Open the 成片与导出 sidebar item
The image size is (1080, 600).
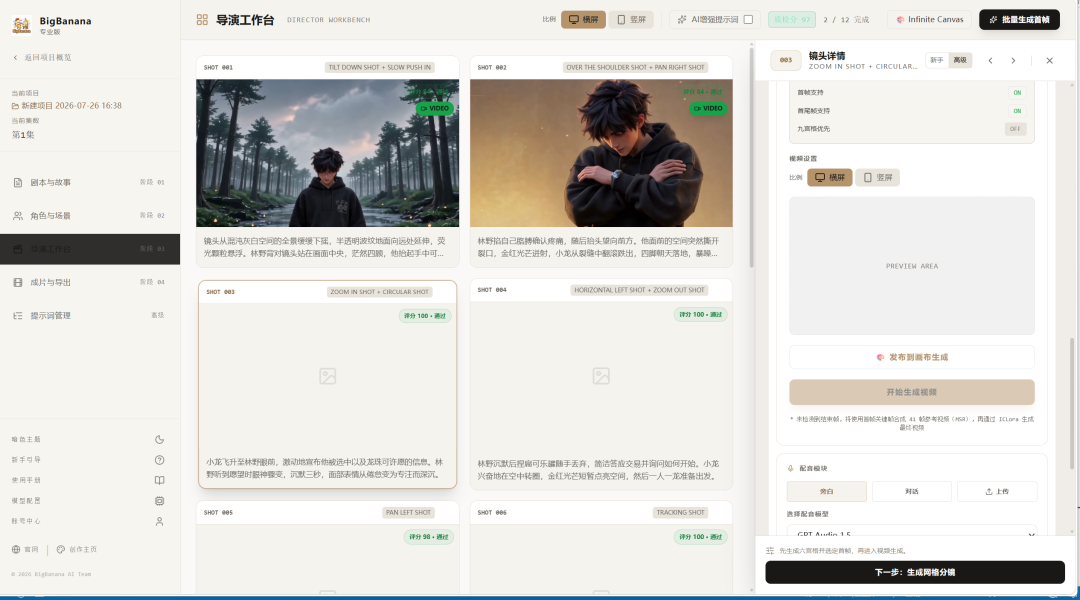pyautogui.click(x=90, y=282)
